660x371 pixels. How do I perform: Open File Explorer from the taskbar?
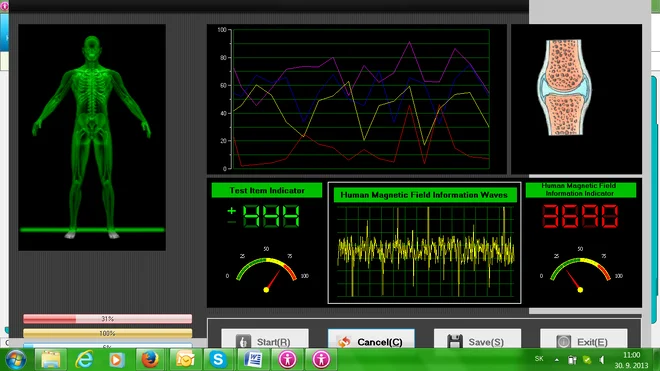pyautogui.click(x=50, y=360)
